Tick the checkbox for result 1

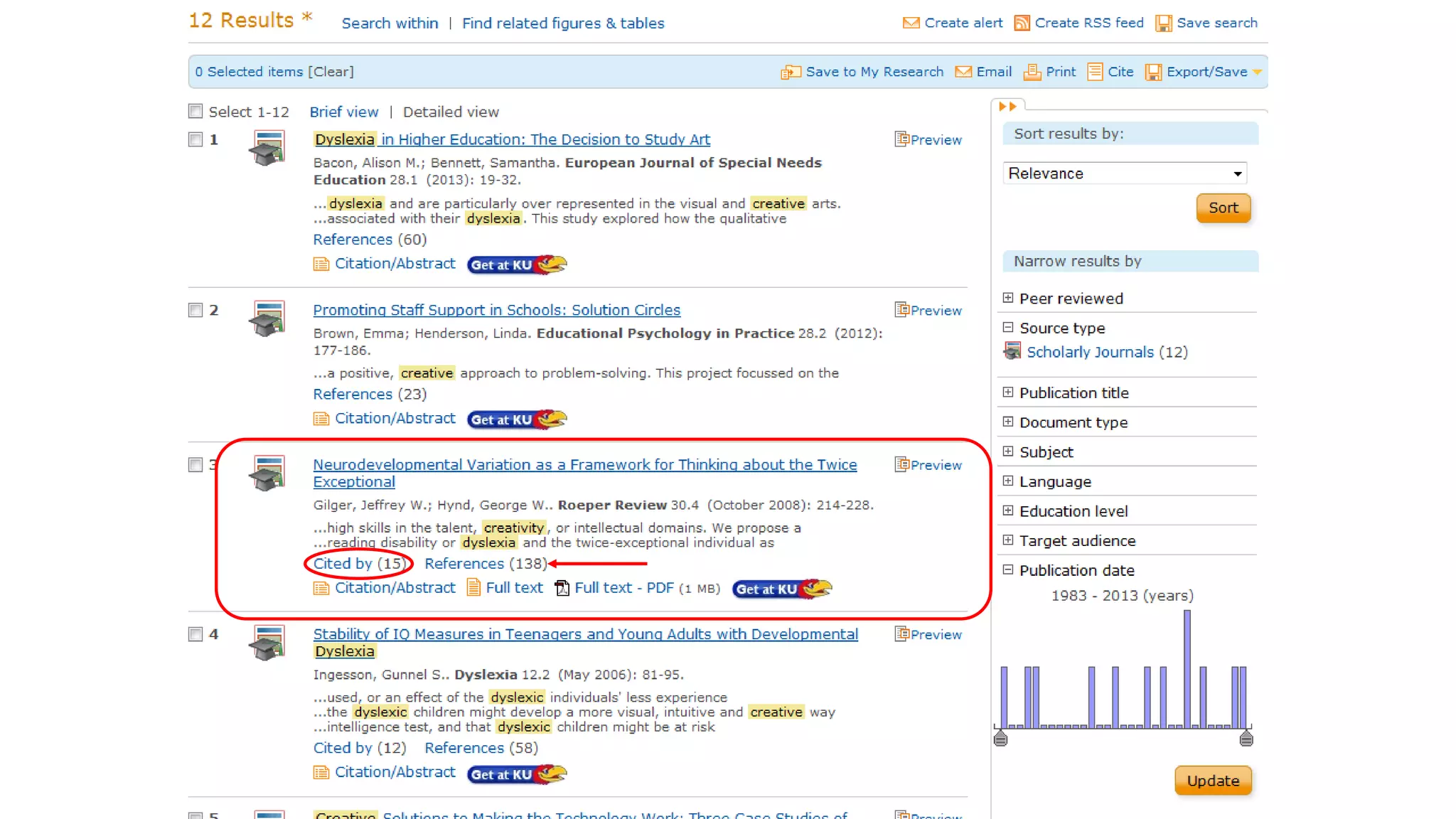[x=196, y=139]
